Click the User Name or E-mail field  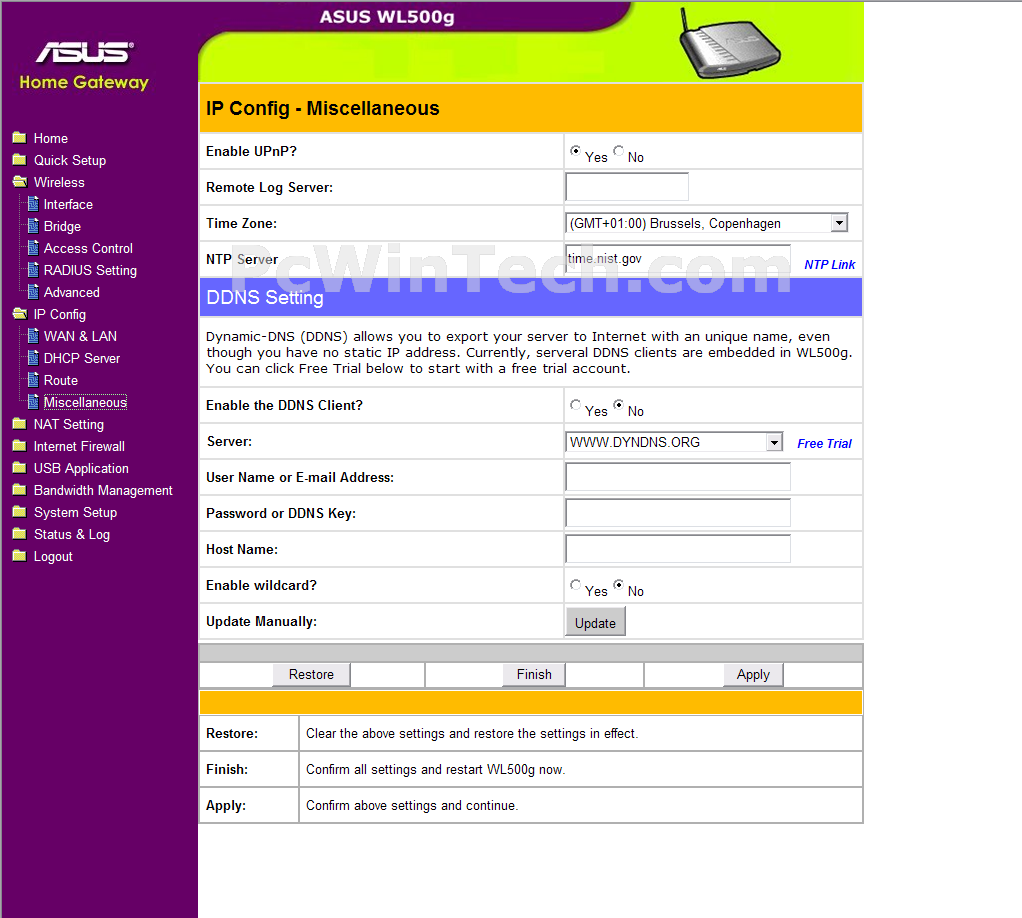(678, 477)
